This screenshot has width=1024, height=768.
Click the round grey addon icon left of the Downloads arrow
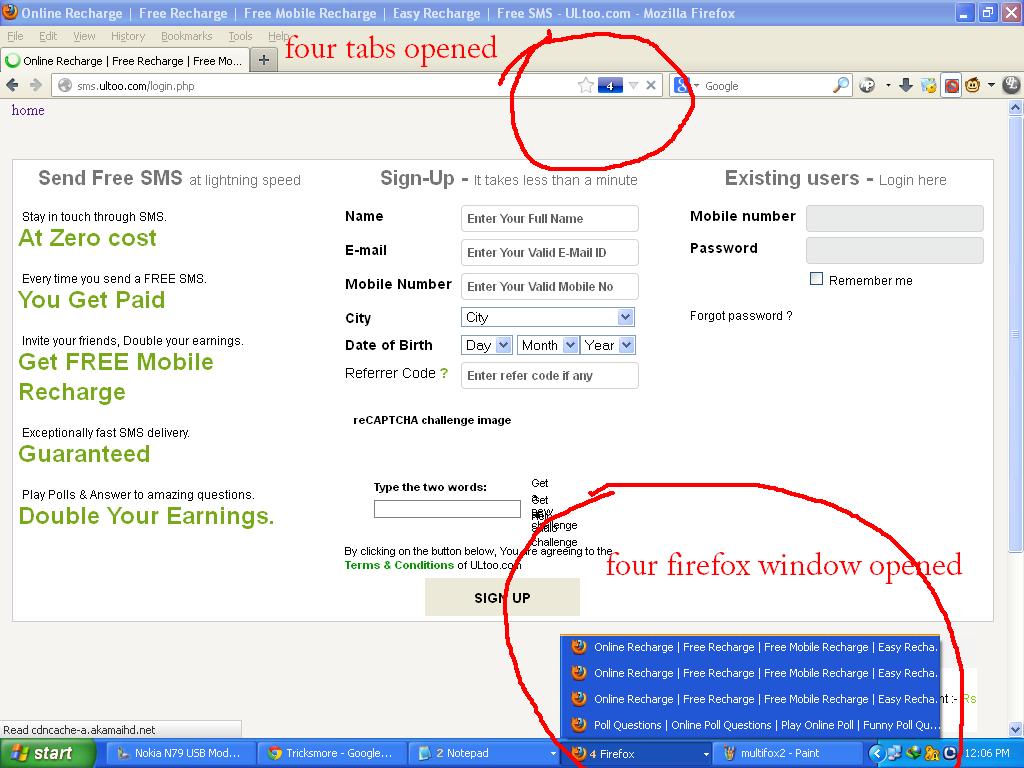pos(867,85)
